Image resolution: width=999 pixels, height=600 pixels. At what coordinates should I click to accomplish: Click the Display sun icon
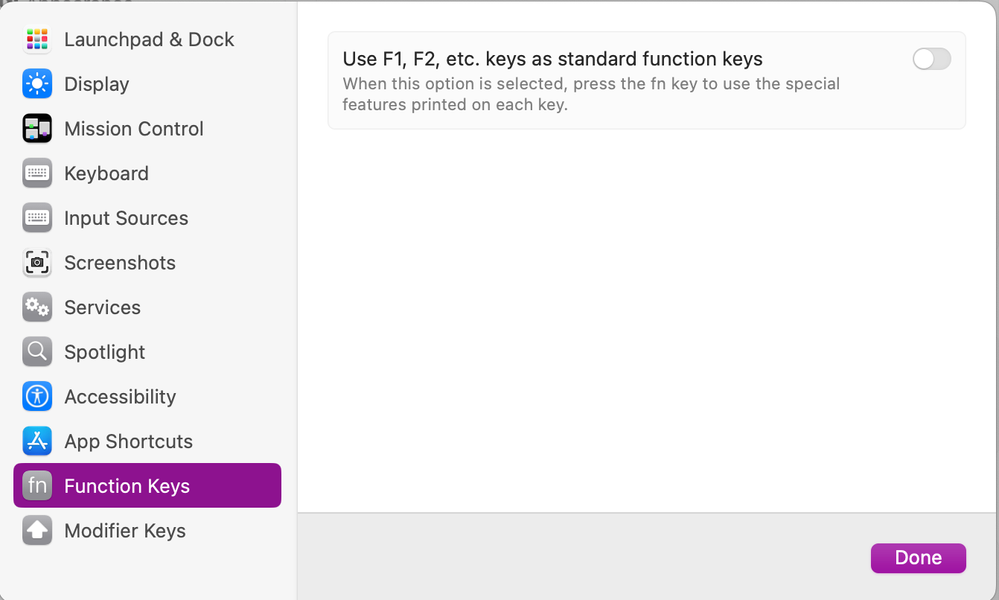coord(37,84)
